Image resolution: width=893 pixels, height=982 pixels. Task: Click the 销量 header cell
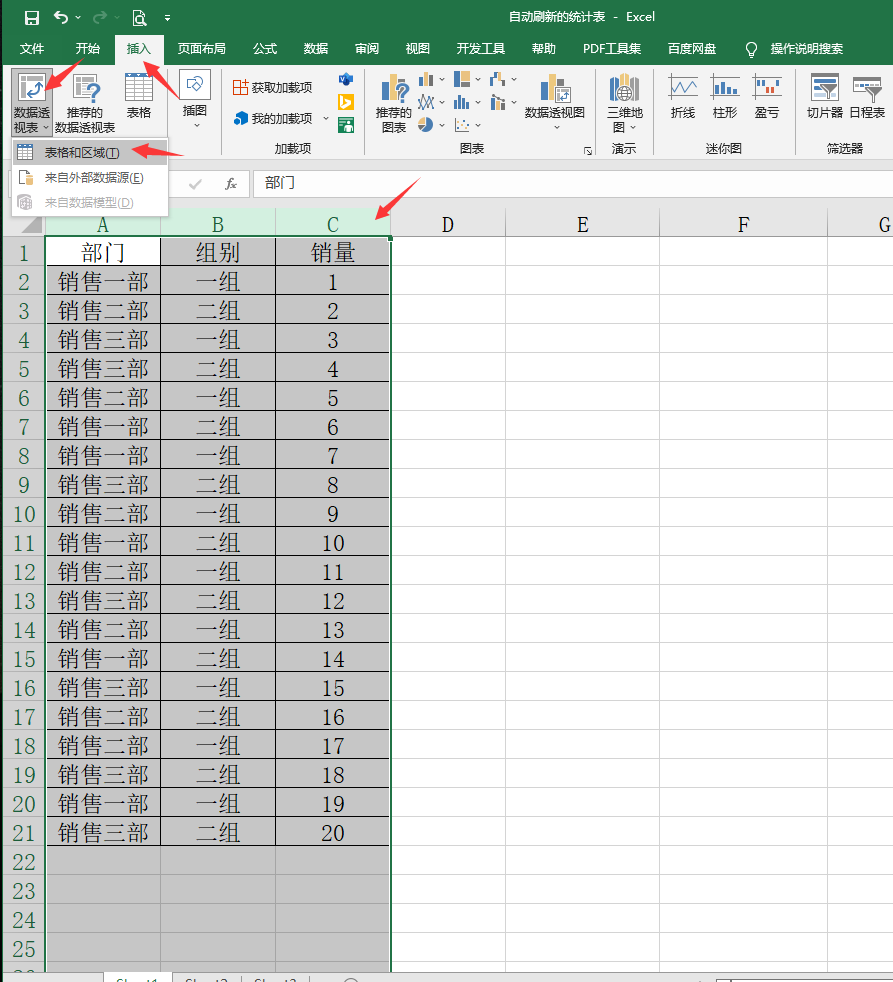(x=333, y=252)
